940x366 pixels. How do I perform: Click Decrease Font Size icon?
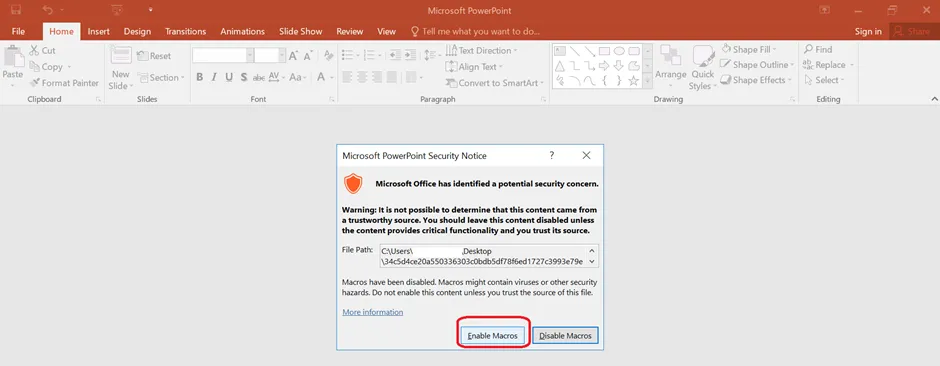click(x=308, y=56)
